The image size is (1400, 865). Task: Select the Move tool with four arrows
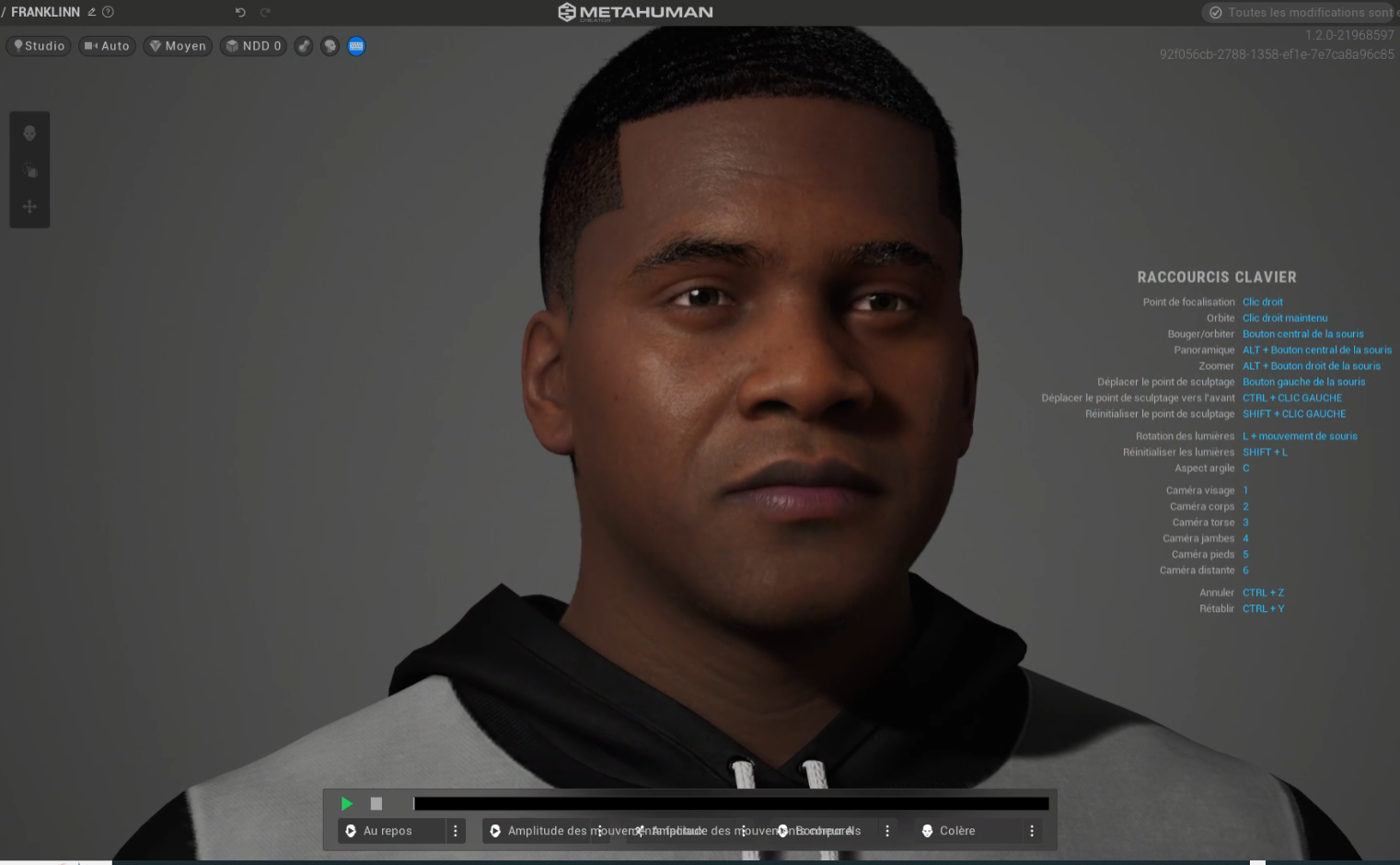click(29, 207)
